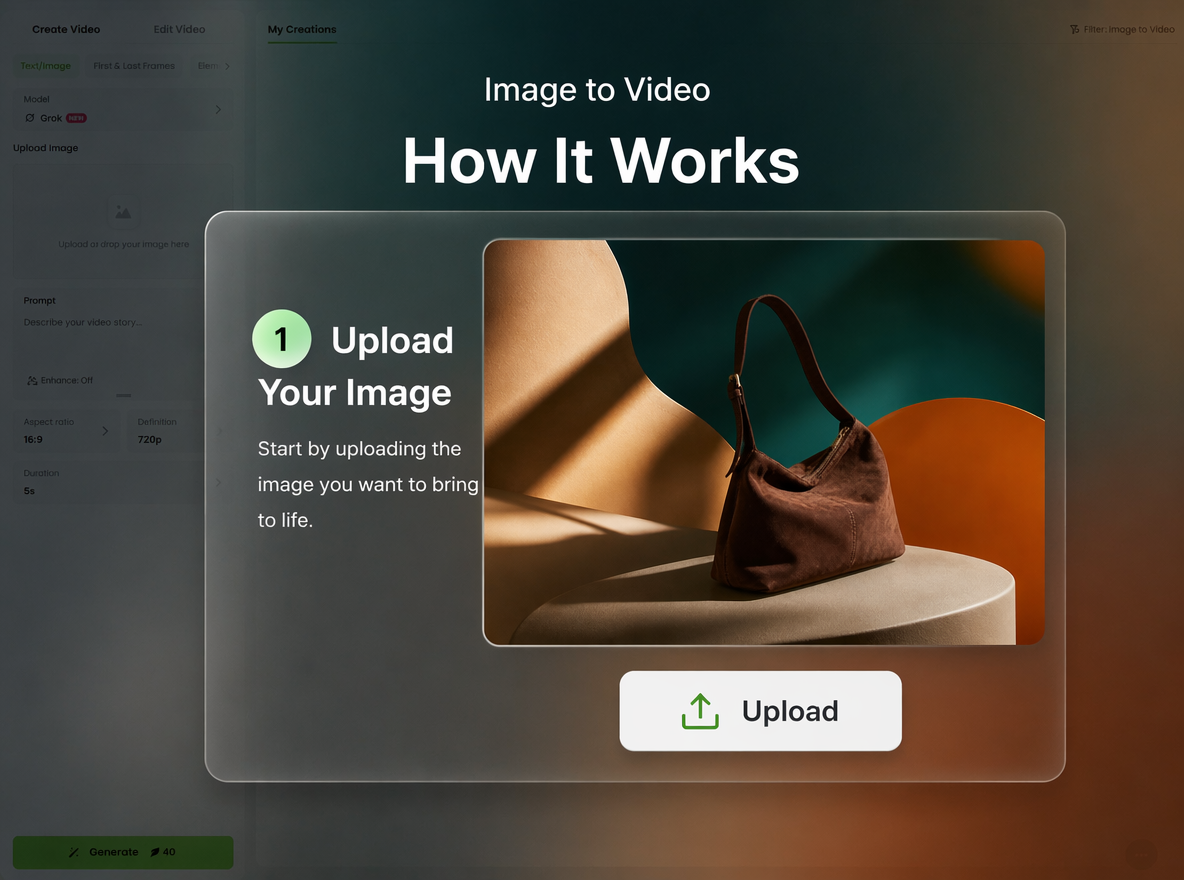Choose the Text/Image mode tab
1184x880 pixels.
pos(45,66)
